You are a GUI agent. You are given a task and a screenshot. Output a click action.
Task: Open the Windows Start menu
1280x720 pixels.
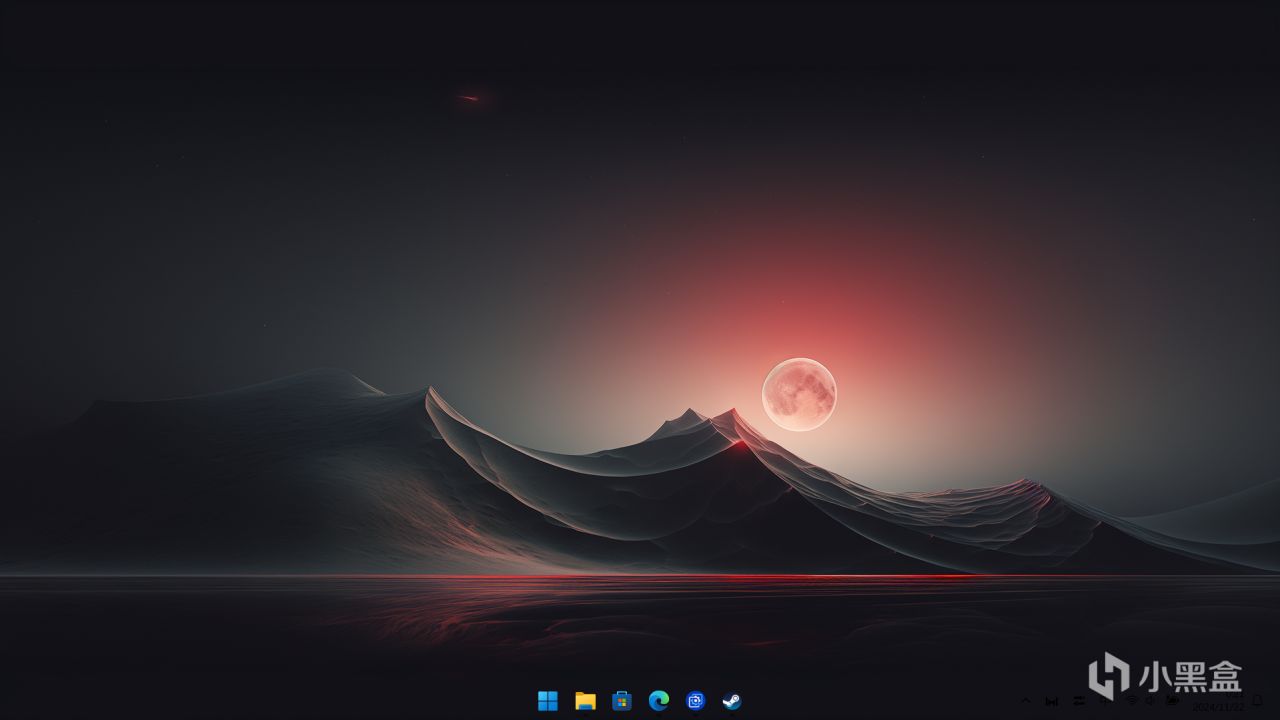pos(548,701)
